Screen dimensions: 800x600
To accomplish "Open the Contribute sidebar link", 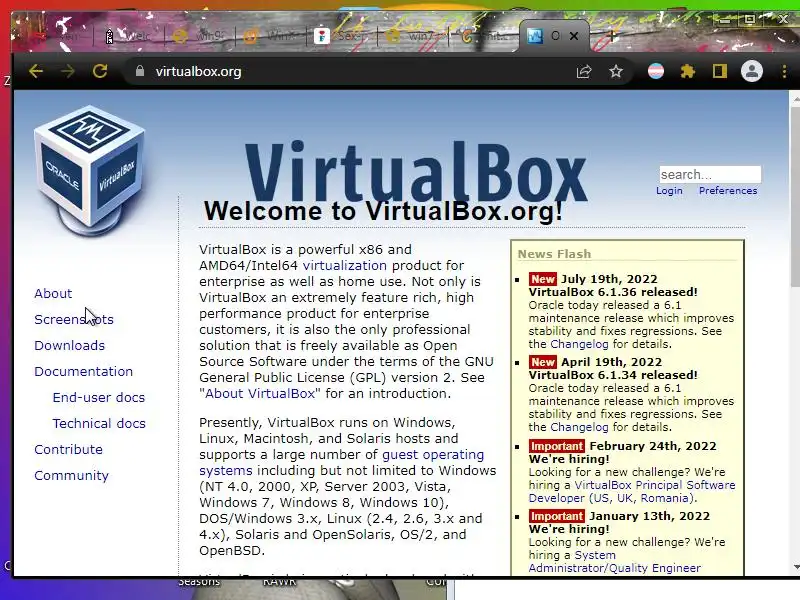I will point(68,449).
